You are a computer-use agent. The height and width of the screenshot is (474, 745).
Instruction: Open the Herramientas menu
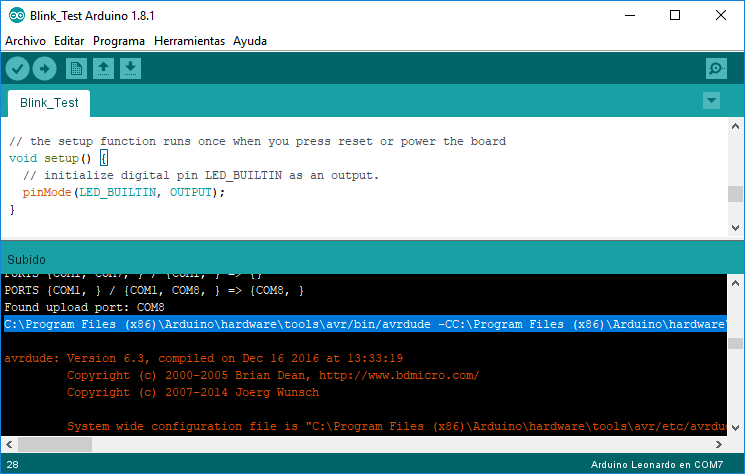coord(189,41)
